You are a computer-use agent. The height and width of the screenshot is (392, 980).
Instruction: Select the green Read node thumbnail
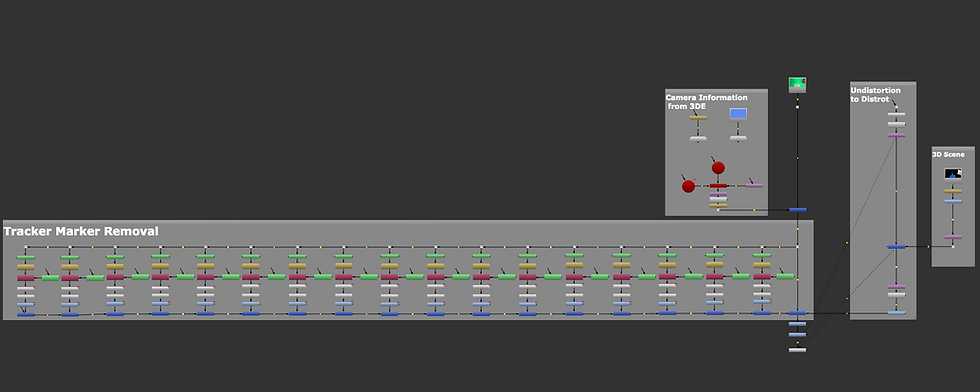(x=797, y=84)
